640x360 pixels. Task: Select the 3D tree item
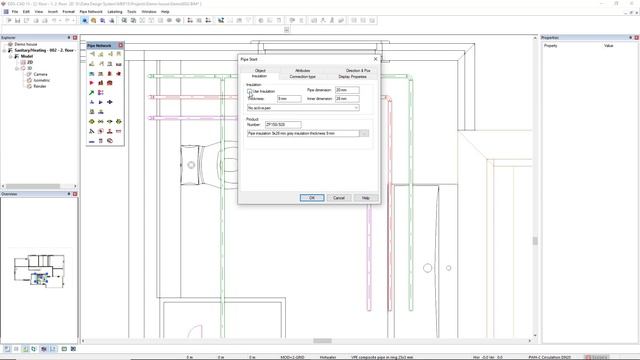(x=29, y=69)
